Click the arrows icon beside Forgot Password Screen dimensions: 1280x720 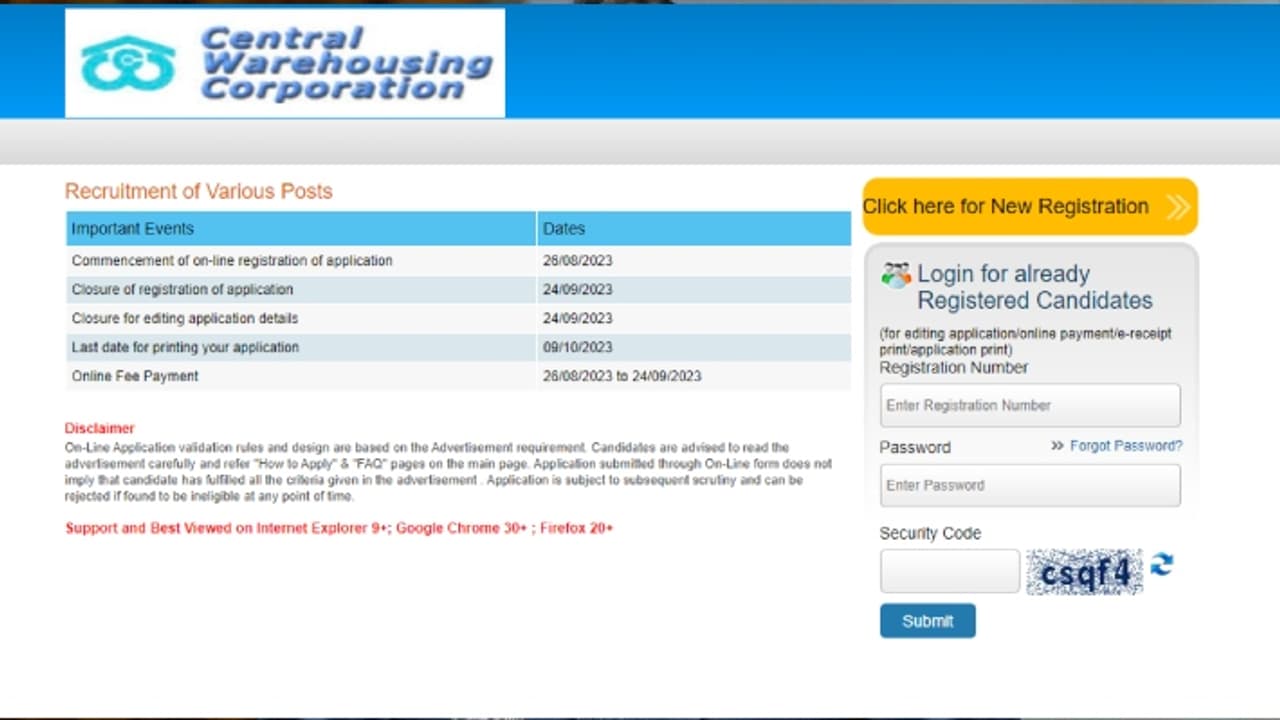click(1057, 446)
